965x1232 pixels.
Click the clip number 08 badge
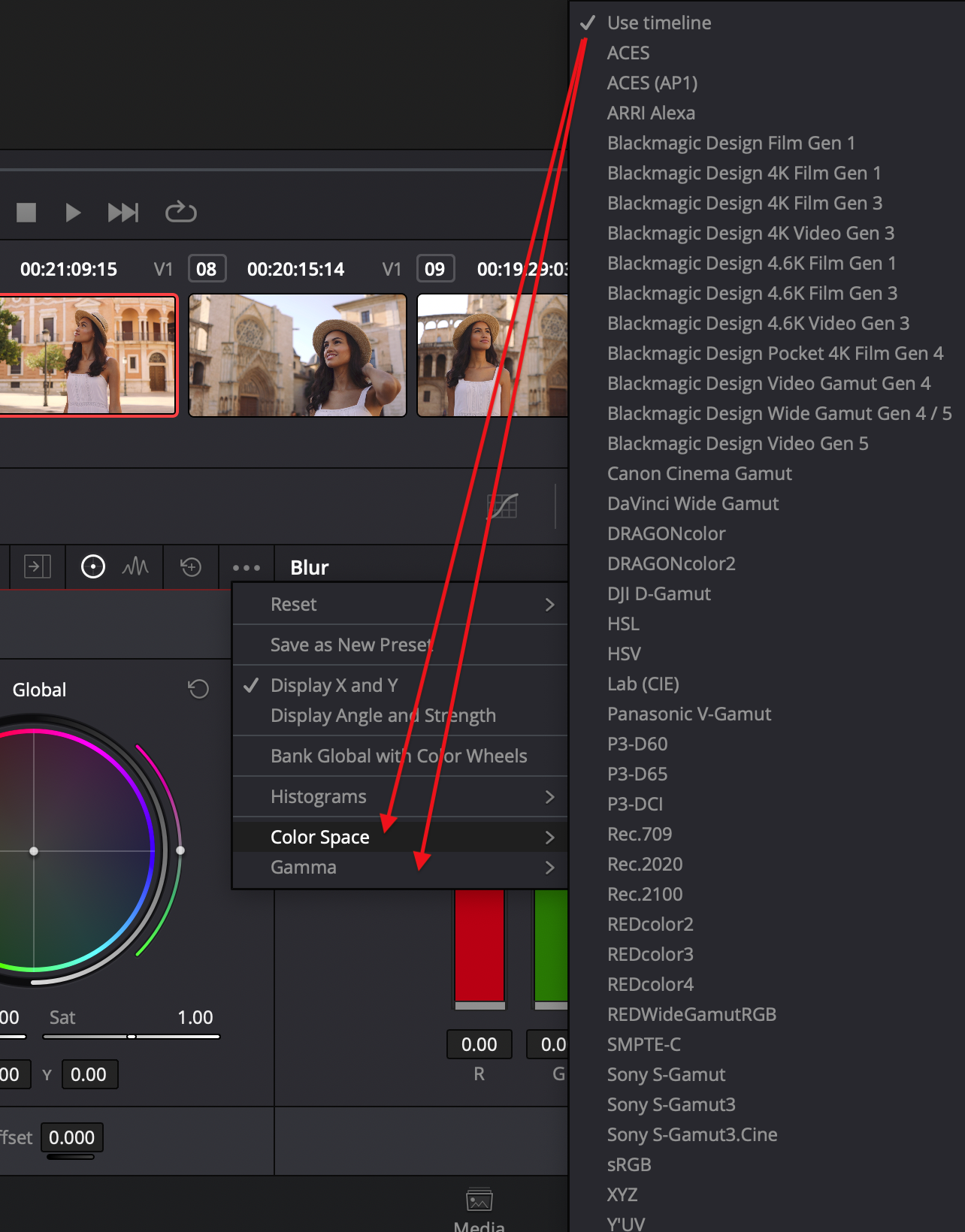point(207,269)
